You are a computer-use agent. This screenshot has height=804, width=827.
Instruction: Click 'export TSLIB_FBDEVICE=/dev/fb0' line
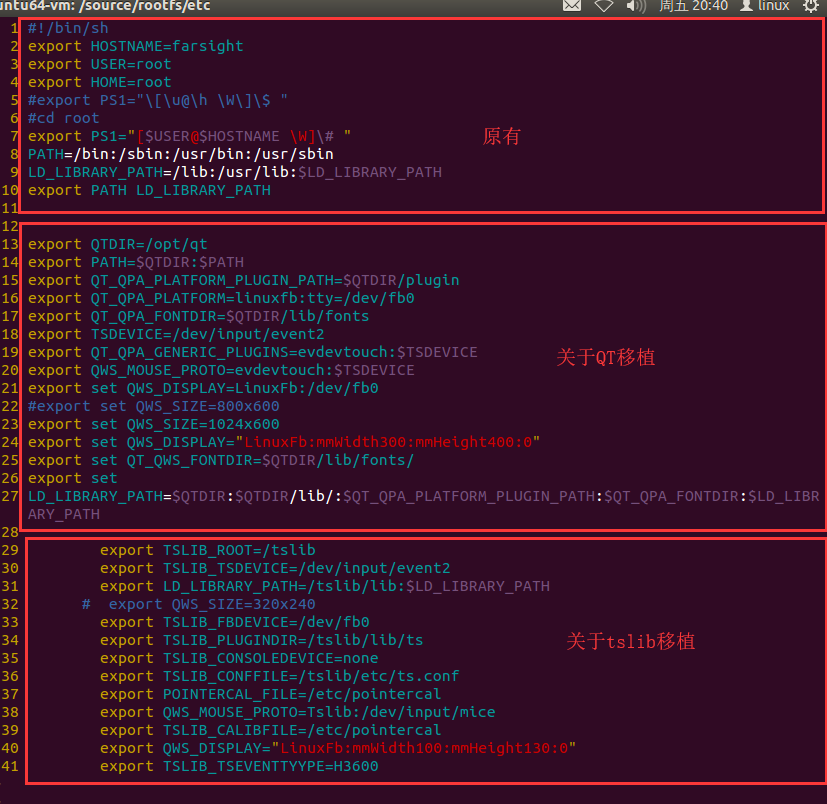[x=235, y=622]
